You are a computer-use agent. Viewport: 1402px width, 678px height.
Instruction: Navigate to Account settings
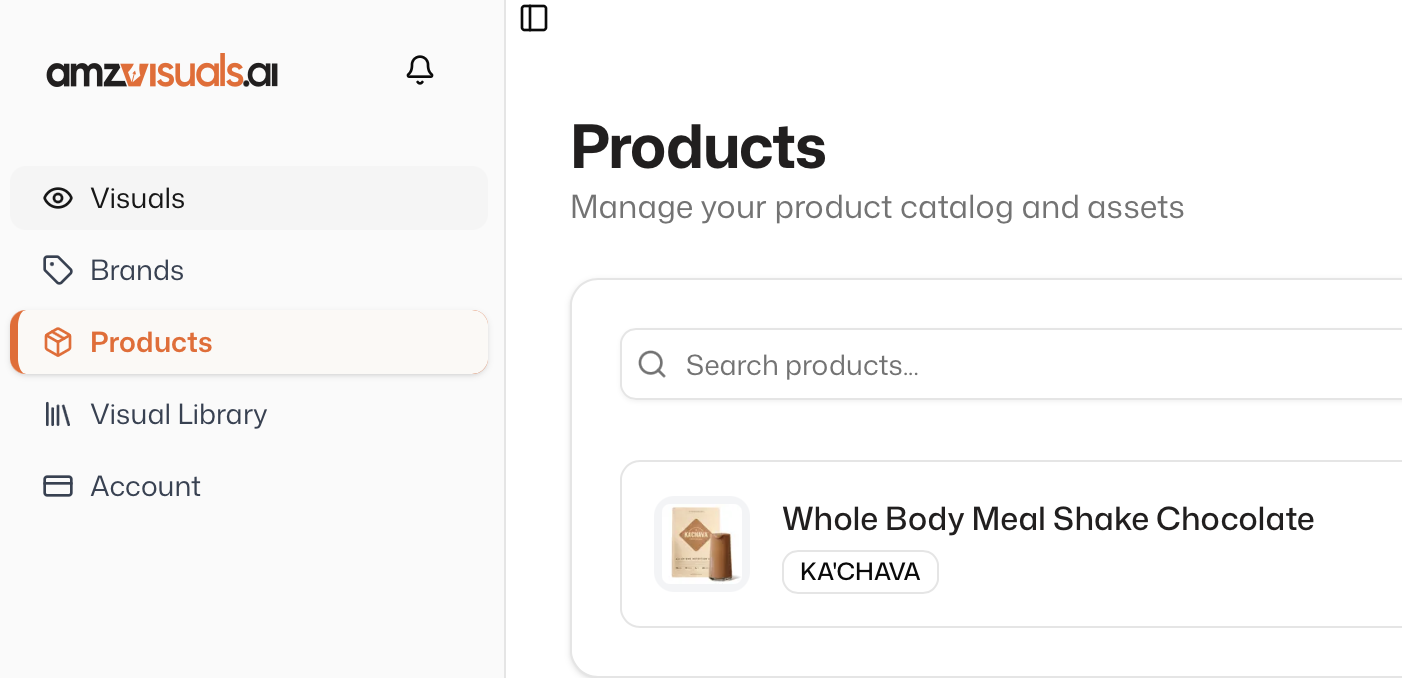(x=145, y=486)
